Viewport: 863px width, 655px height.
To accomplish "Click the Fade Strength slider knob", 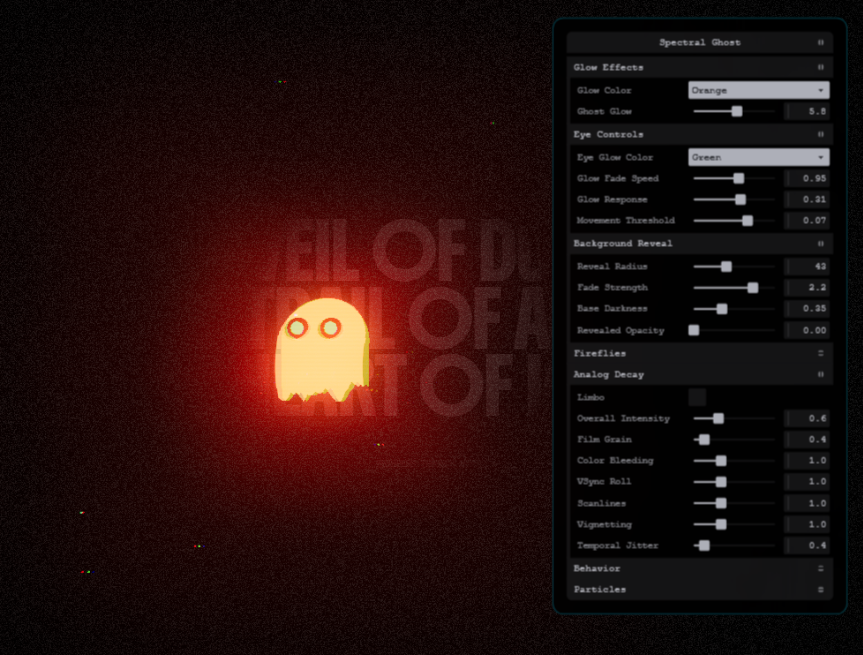I will [753, 288].
